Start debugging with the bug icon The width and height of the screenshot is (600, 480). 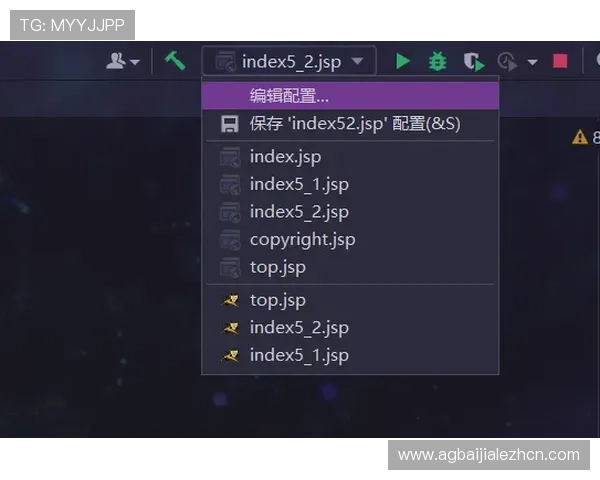pos(437,61)
